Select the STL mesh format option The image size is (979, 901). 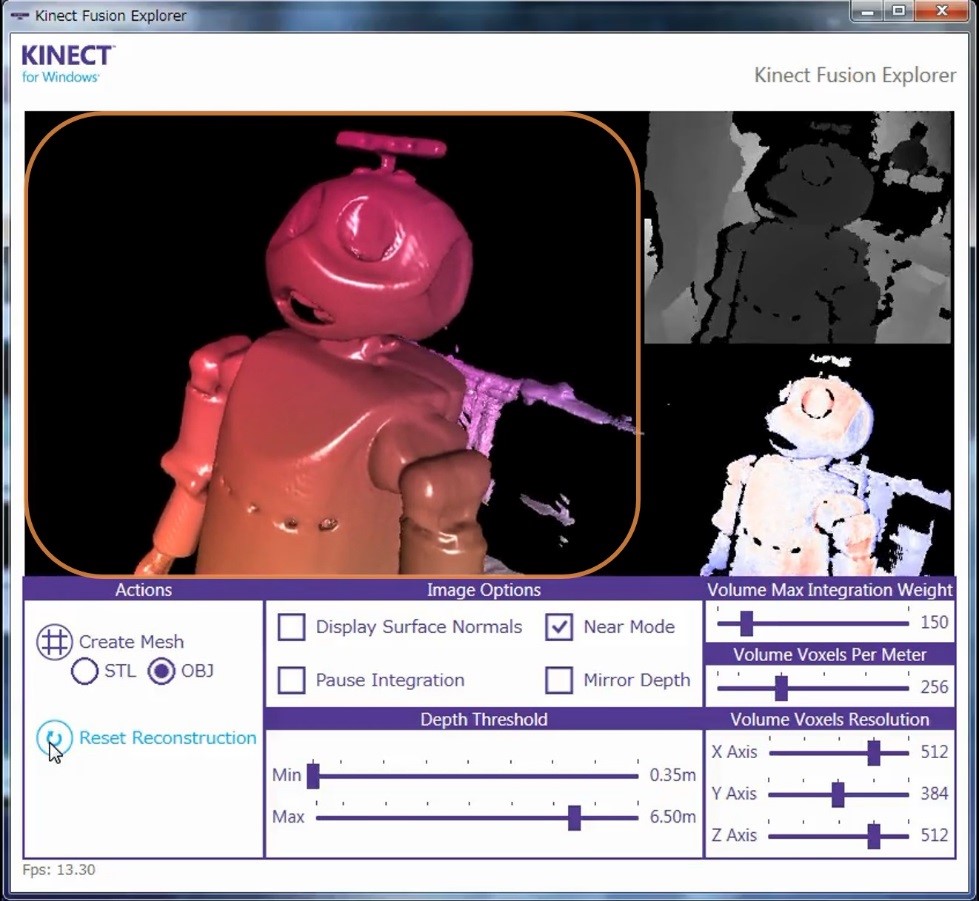click(x=85, y=671)
